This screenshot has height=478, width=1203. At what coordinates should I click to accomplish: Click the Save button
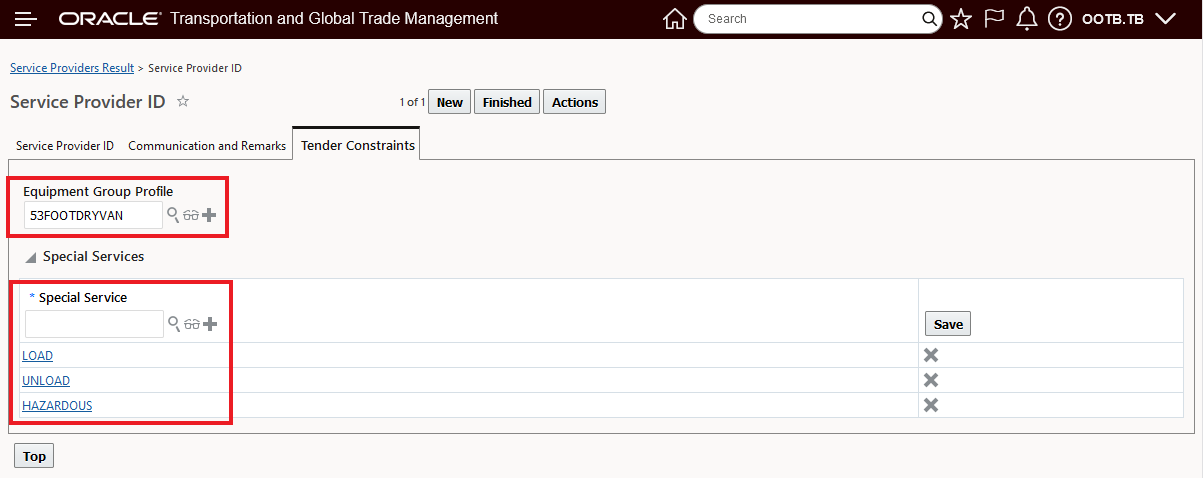pos(948,324)
